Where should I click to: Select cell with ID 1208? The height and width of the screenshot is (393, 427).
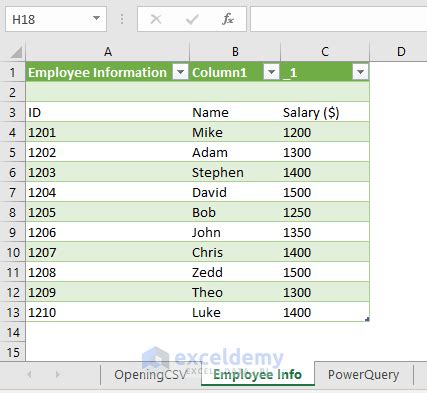108,272
